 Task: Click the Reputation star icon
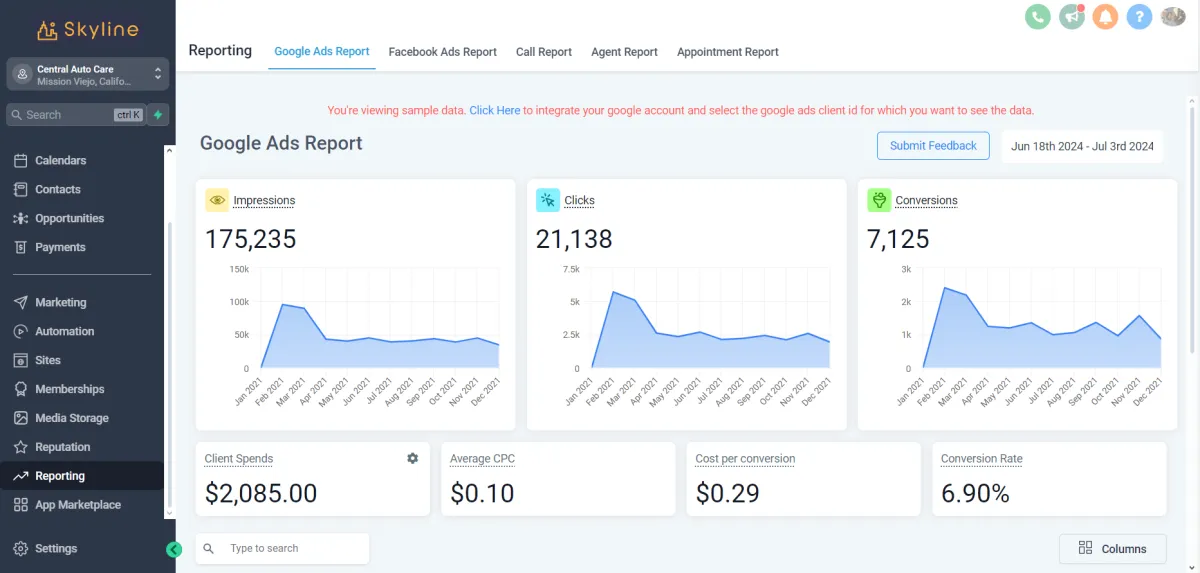point(20,447)
